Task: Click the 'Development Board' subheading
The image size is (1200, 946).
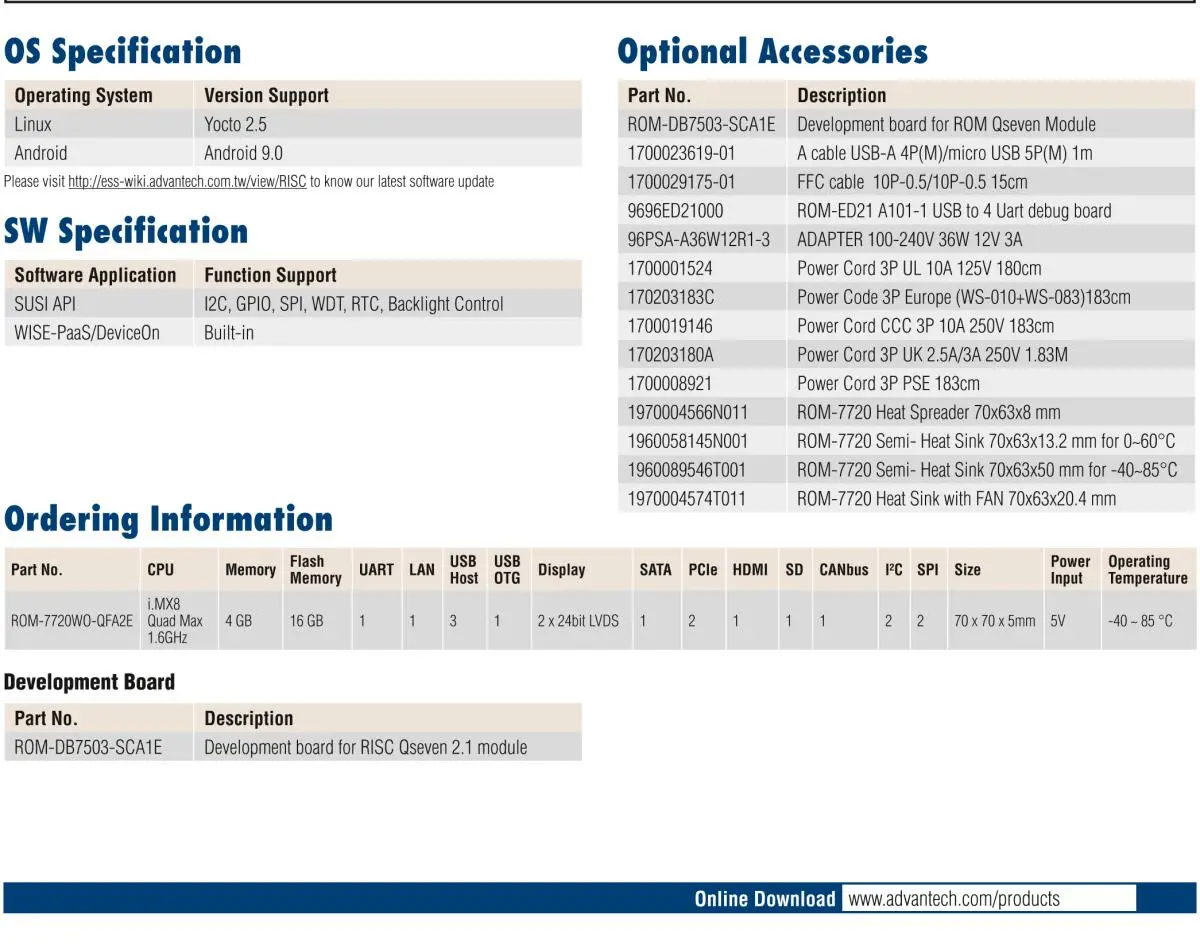Action: 89,682
